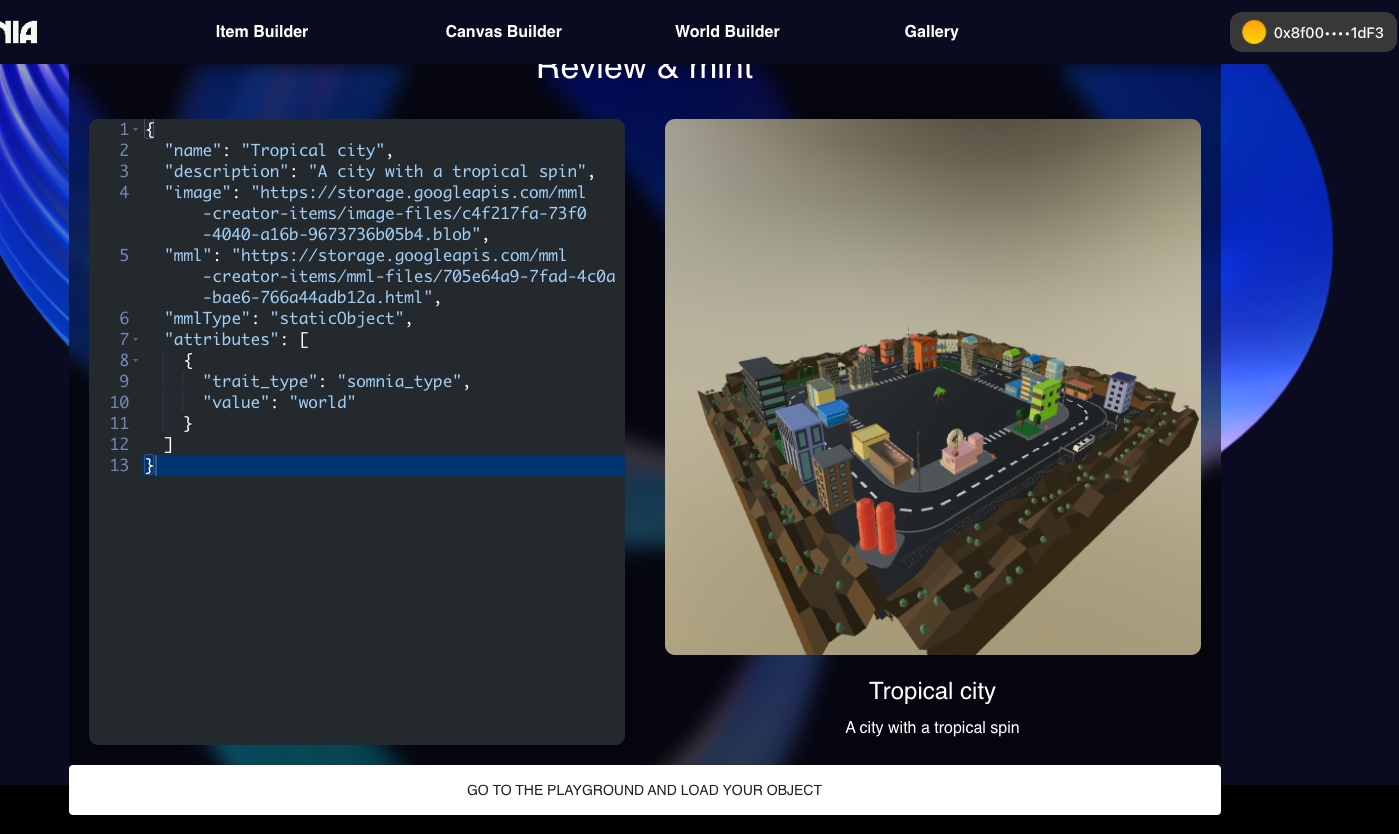Screen dimensions: 1399x834
Task: Click the "mmlType" staticObject line
Action: (288, 319)
